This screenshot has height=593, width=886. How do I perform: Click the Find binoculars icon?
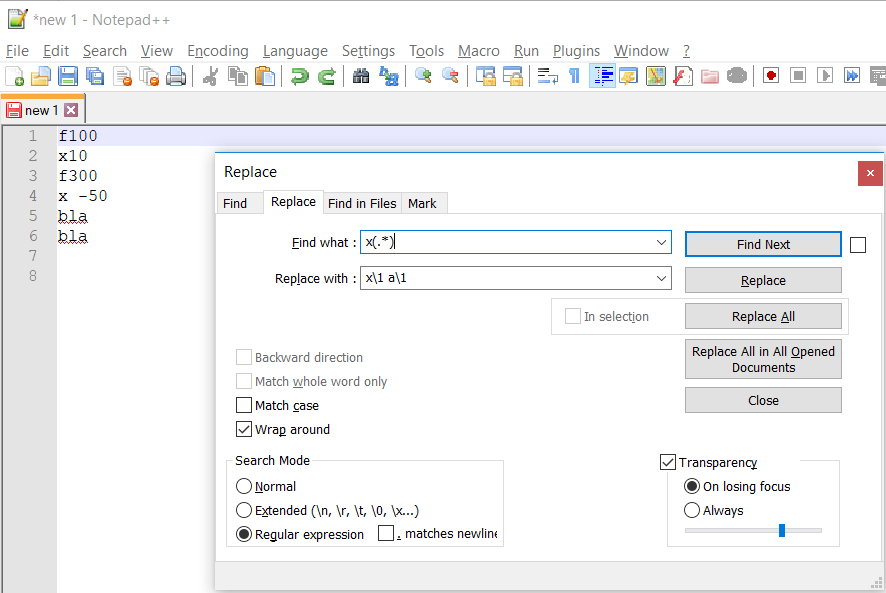pyautogui.click(x=361, y=76)
